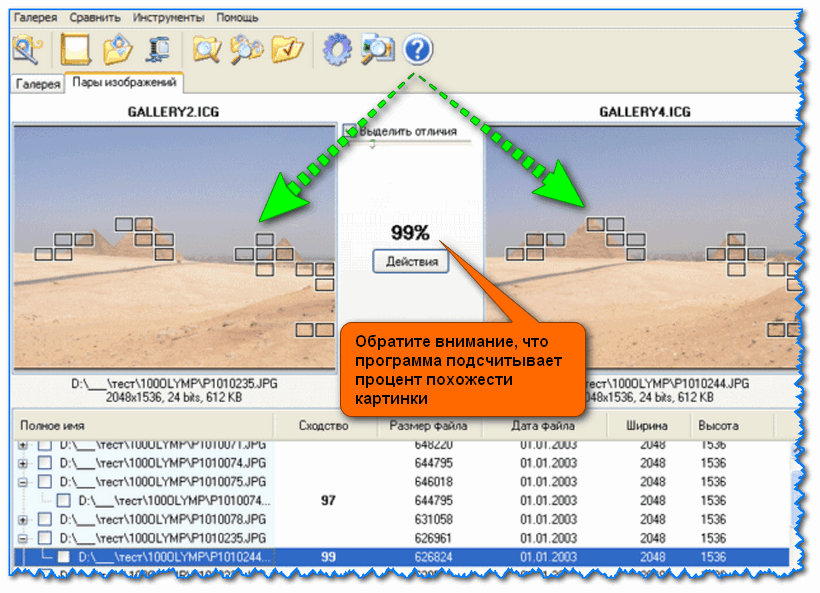The image size is (820, 593).
Task: Click the blank new gallery icon
Action: pos(75,49)
